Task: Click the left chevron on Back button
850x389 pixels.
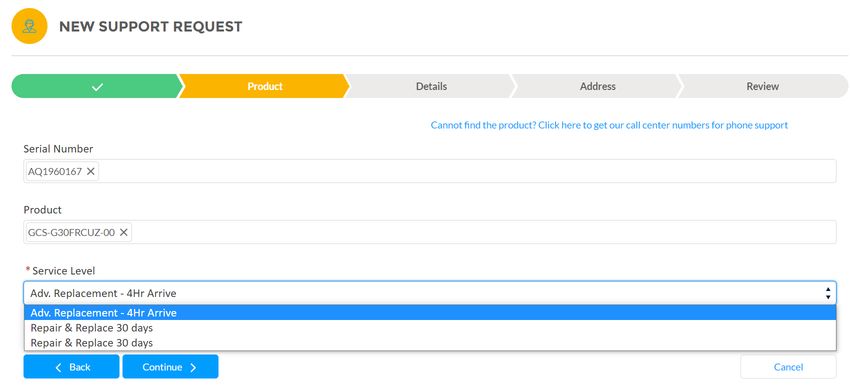Action: pyautogui.click(x=59, y=367)
